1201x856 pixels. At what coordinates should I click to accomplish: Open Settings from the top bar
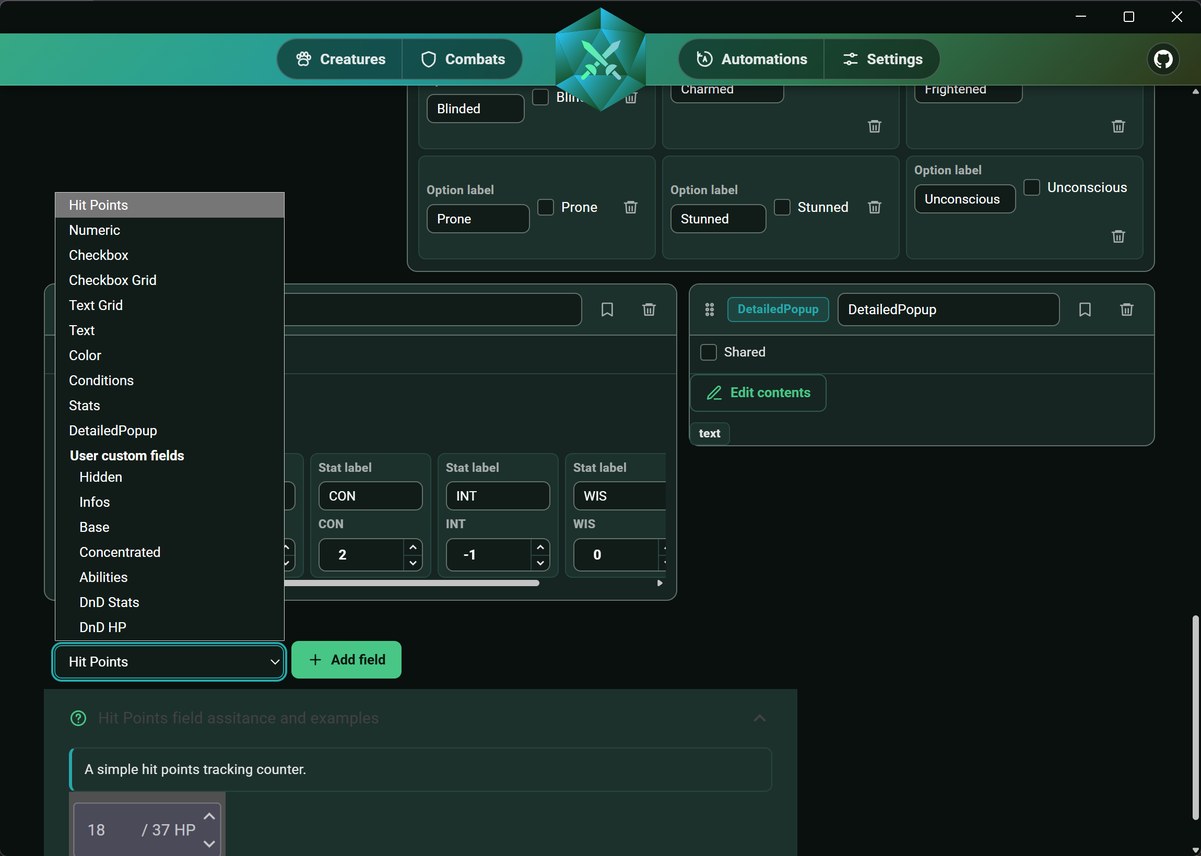(x=882, y=59)
